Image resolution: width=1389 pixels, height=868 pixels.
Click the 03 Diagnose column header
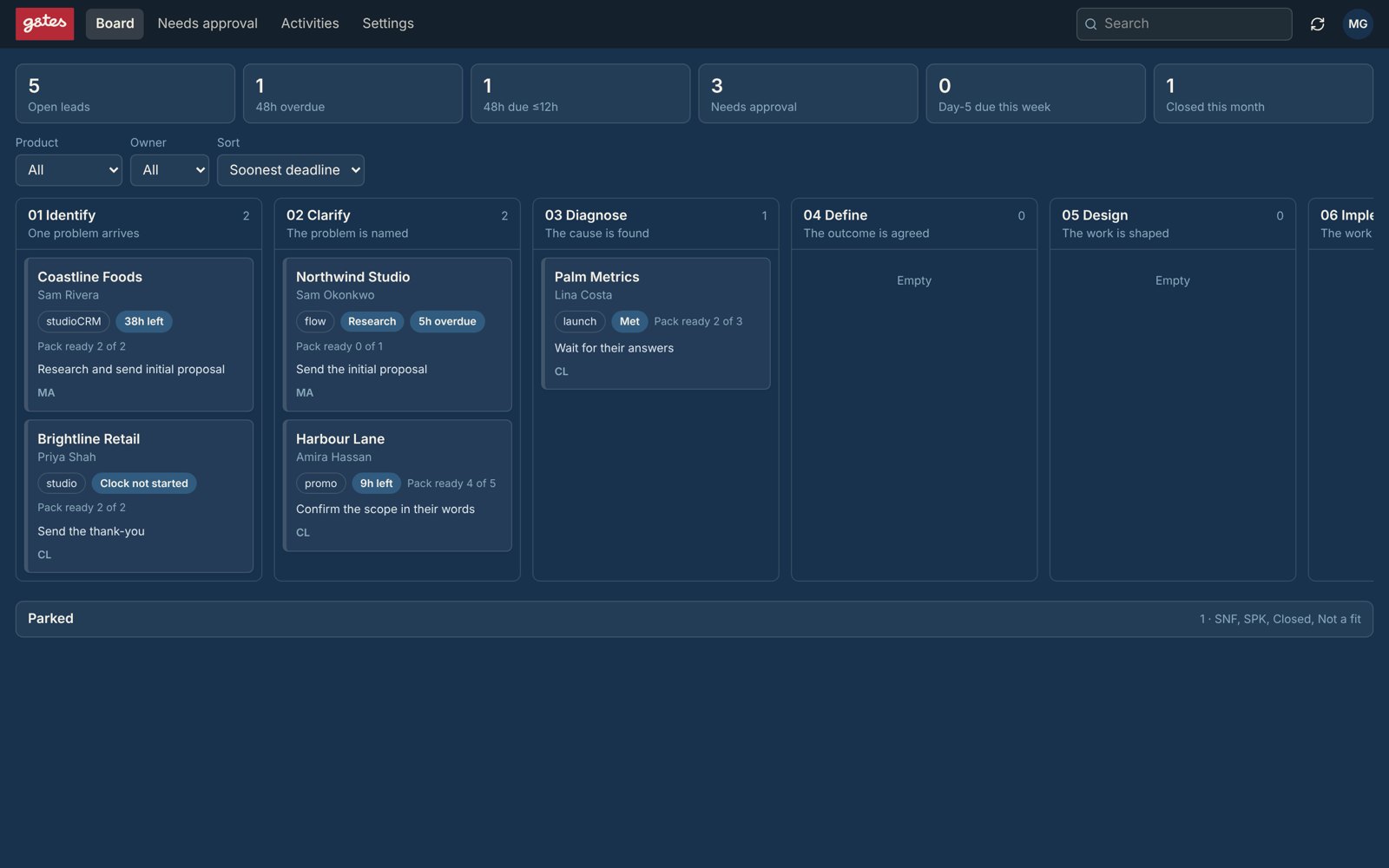[x=655, y=224]
